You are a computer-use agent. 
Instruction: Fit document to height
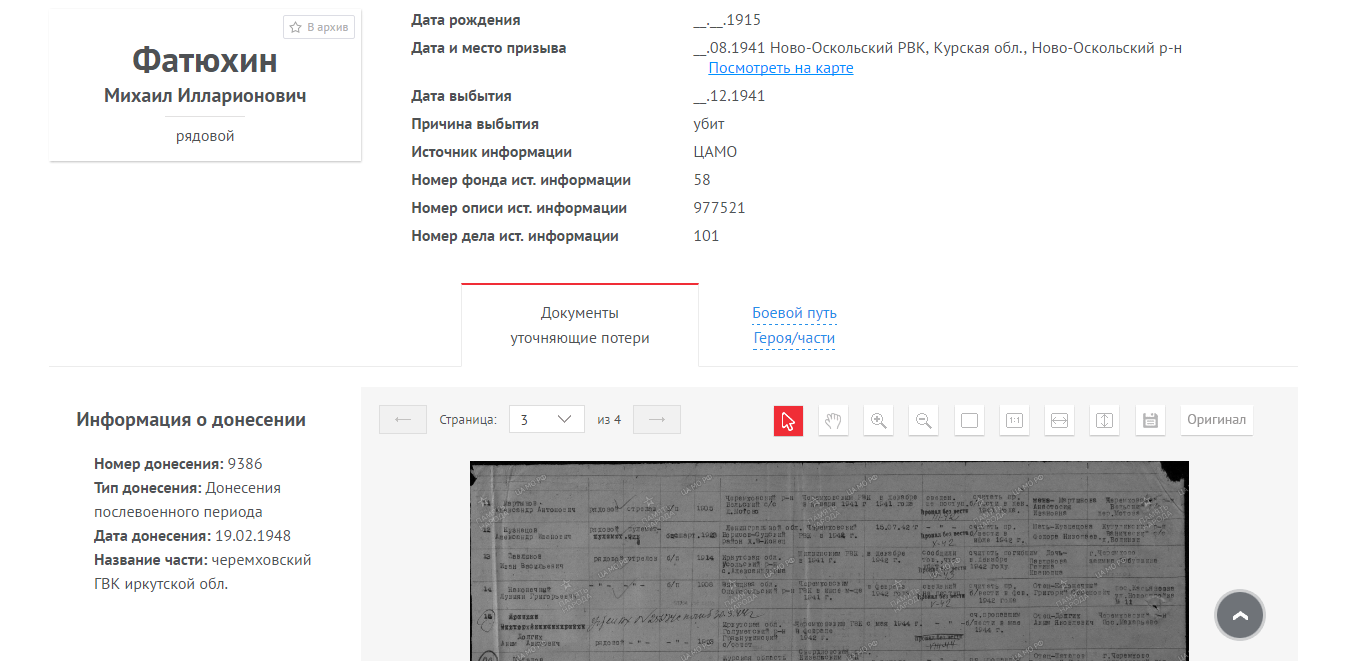point(1104,420)
